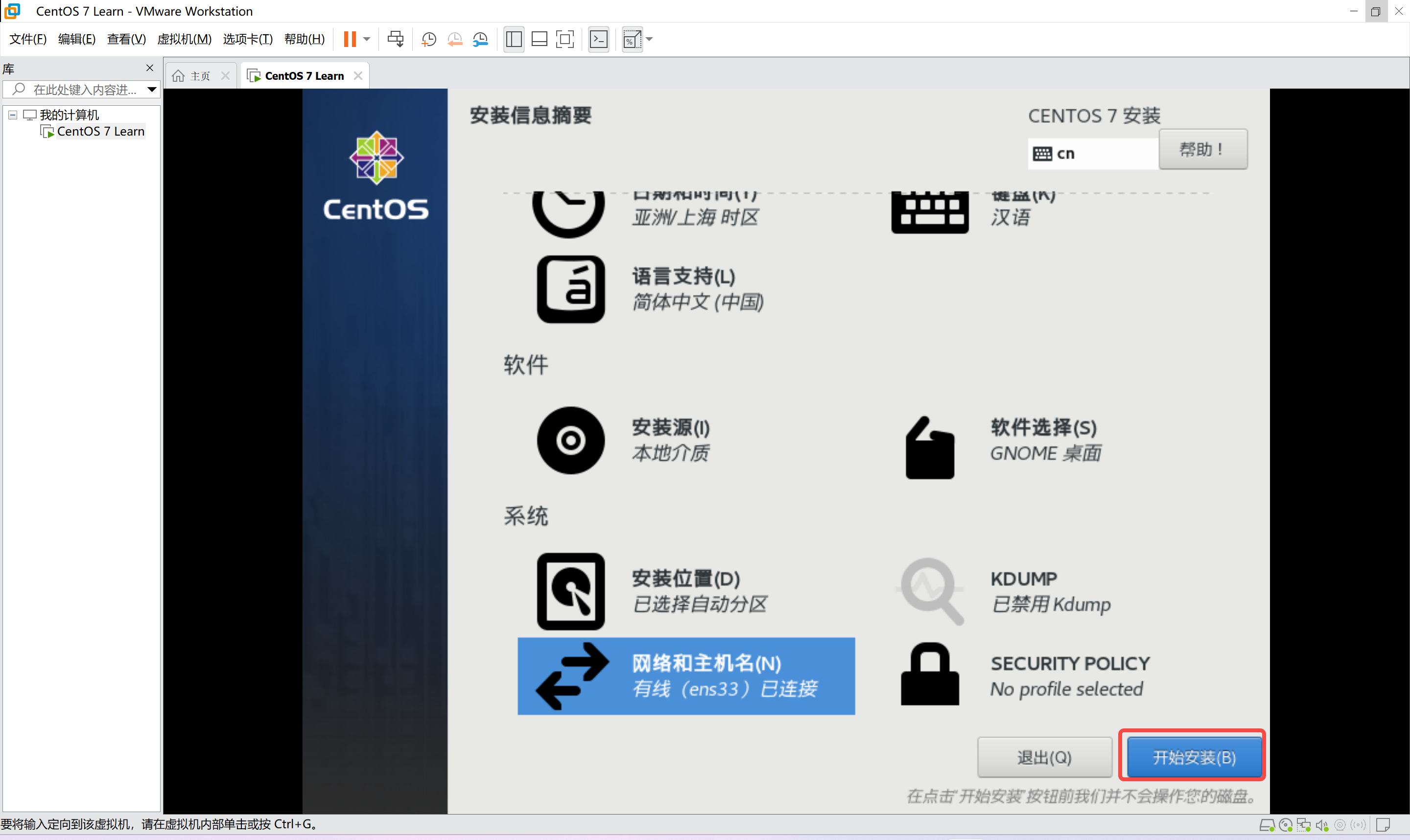Viewport: 1410px width, 840px height.
Task: Close the 主页 tab
Action: tap(225, 76)
